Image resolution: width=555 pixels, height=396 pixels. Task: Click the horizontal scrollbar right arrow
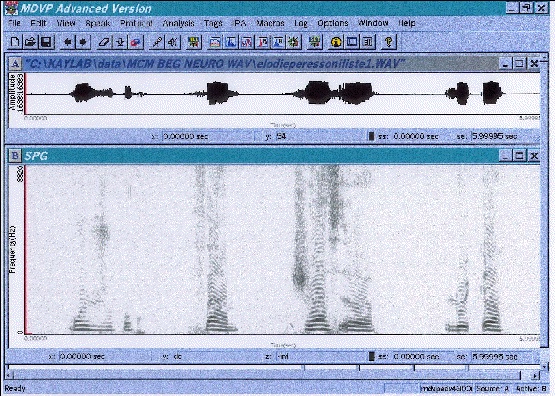[x=535, y=375]
